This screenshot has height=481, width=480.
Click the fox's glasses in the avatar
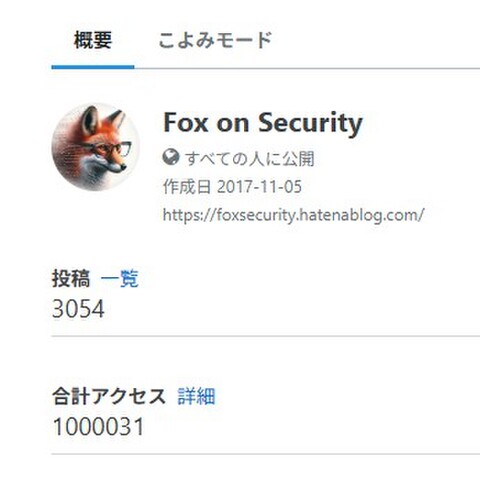point(111,148)
